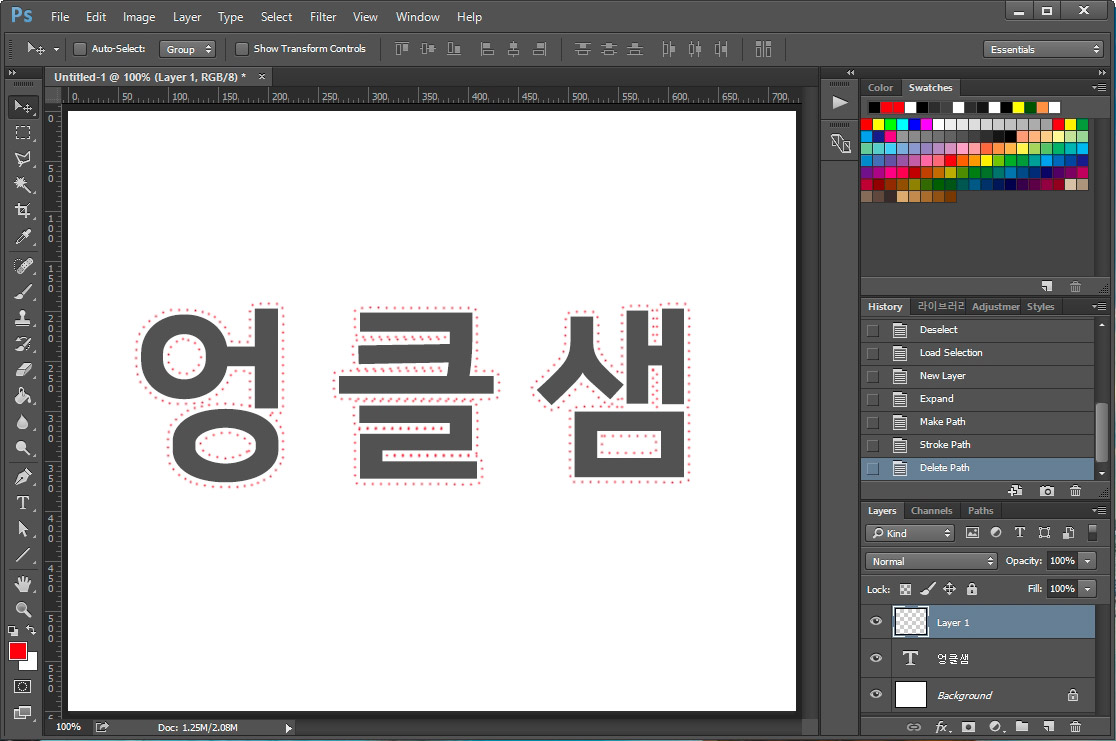Screen dimensions: 1116x741
Task: Choose the Polygonal Lasso tool
Action: tap(23, 159)
